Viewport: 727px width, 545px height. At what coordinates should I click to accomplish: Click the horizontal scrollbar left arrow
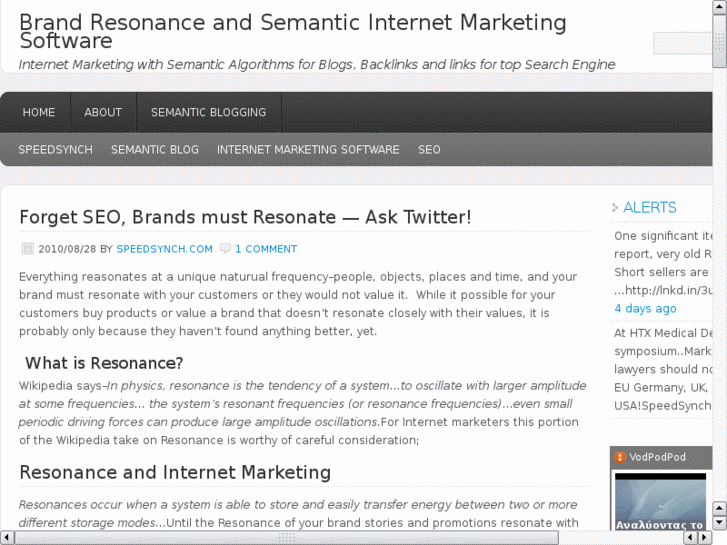pos(7,538)
